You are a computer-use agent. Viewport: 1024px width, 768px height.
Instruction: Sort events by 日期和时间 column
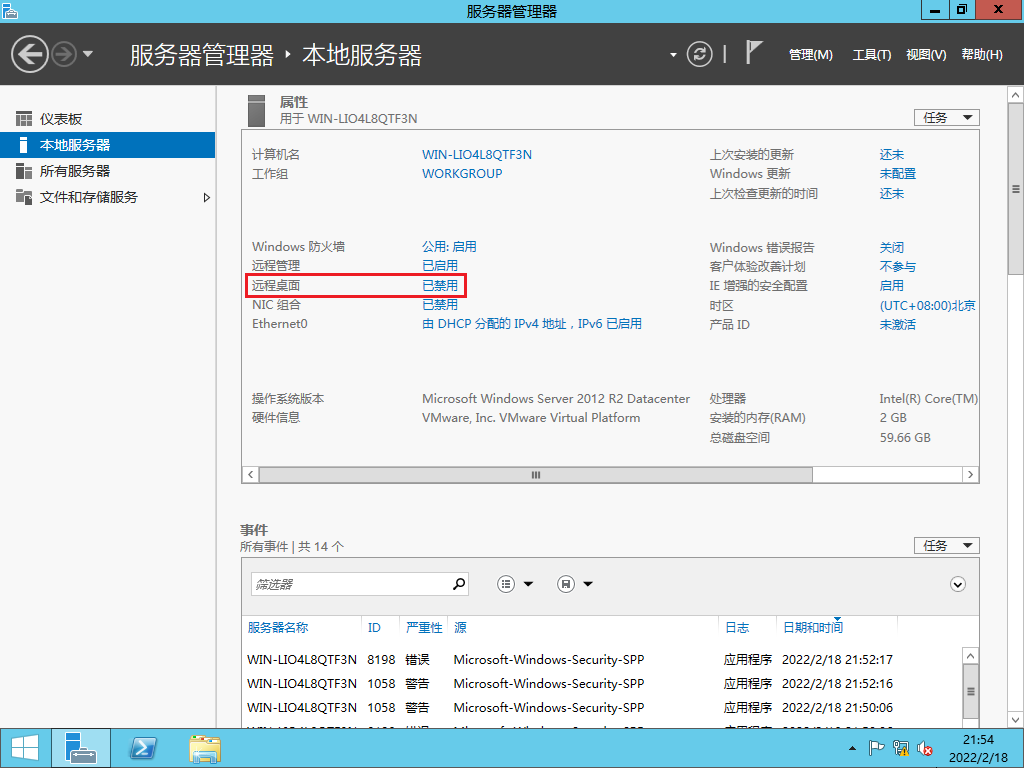coord(813,628)
